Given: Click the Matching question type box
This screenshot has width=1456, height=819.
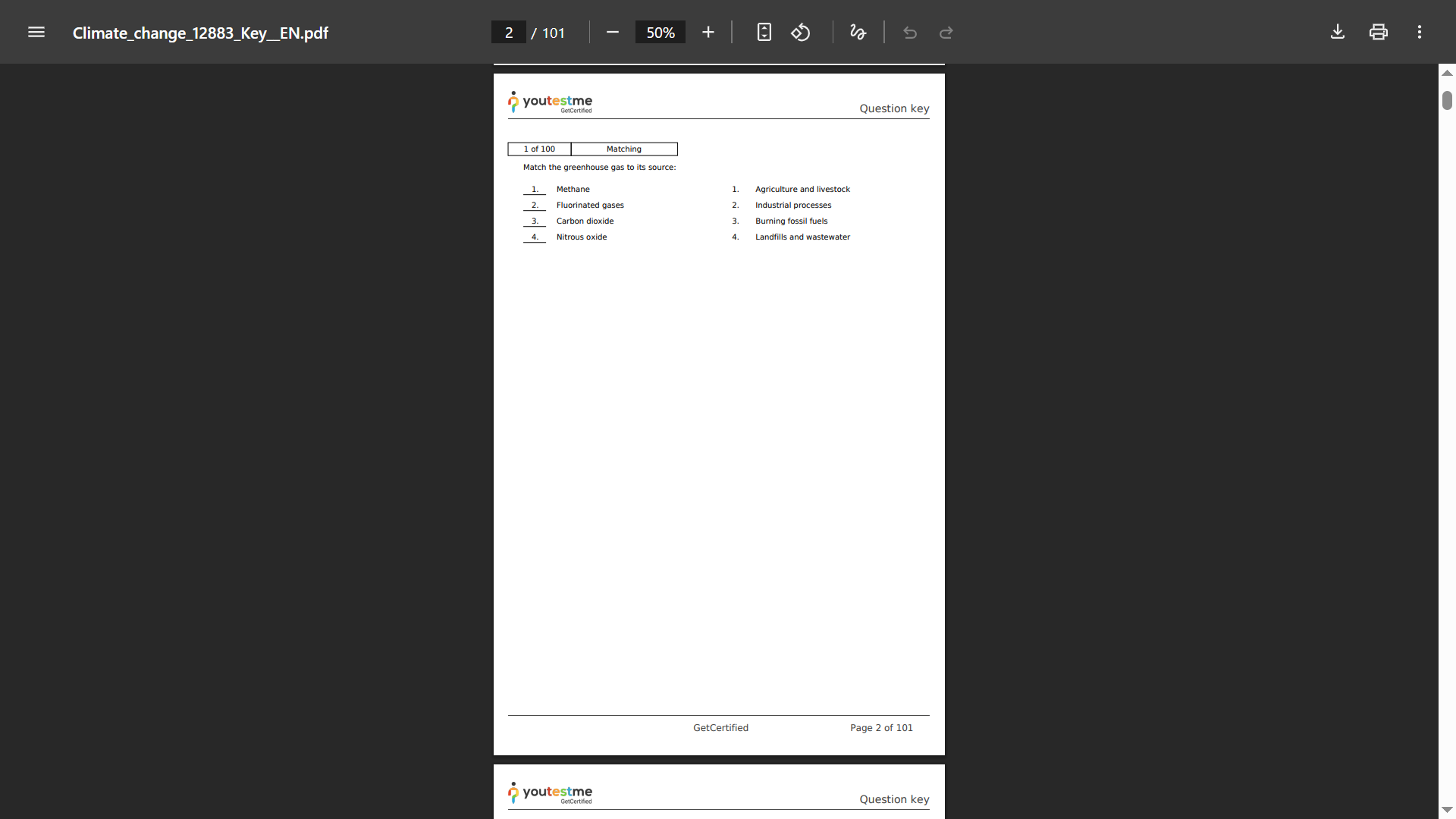Looking at the screenshot, I should [x=623, y=149].
